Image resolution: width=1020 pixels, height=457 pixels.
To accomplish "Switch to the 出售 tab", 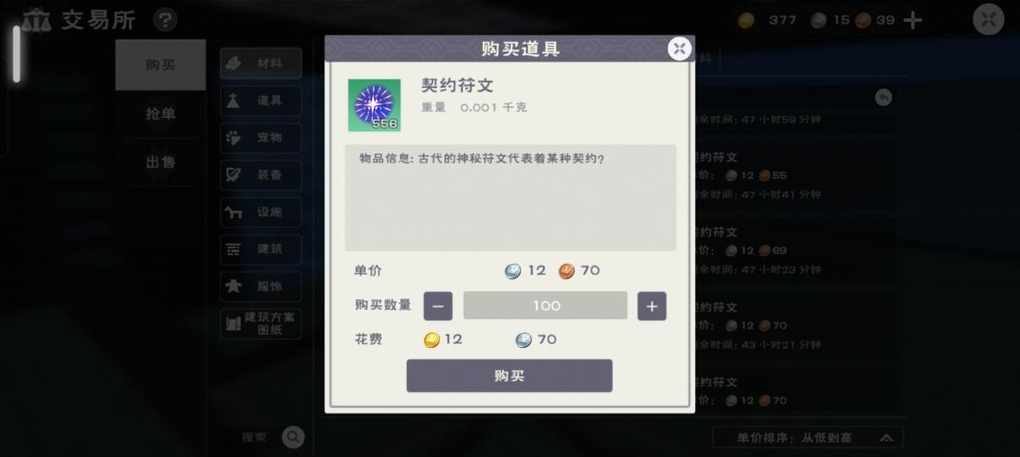I will (x=161, y=162).
